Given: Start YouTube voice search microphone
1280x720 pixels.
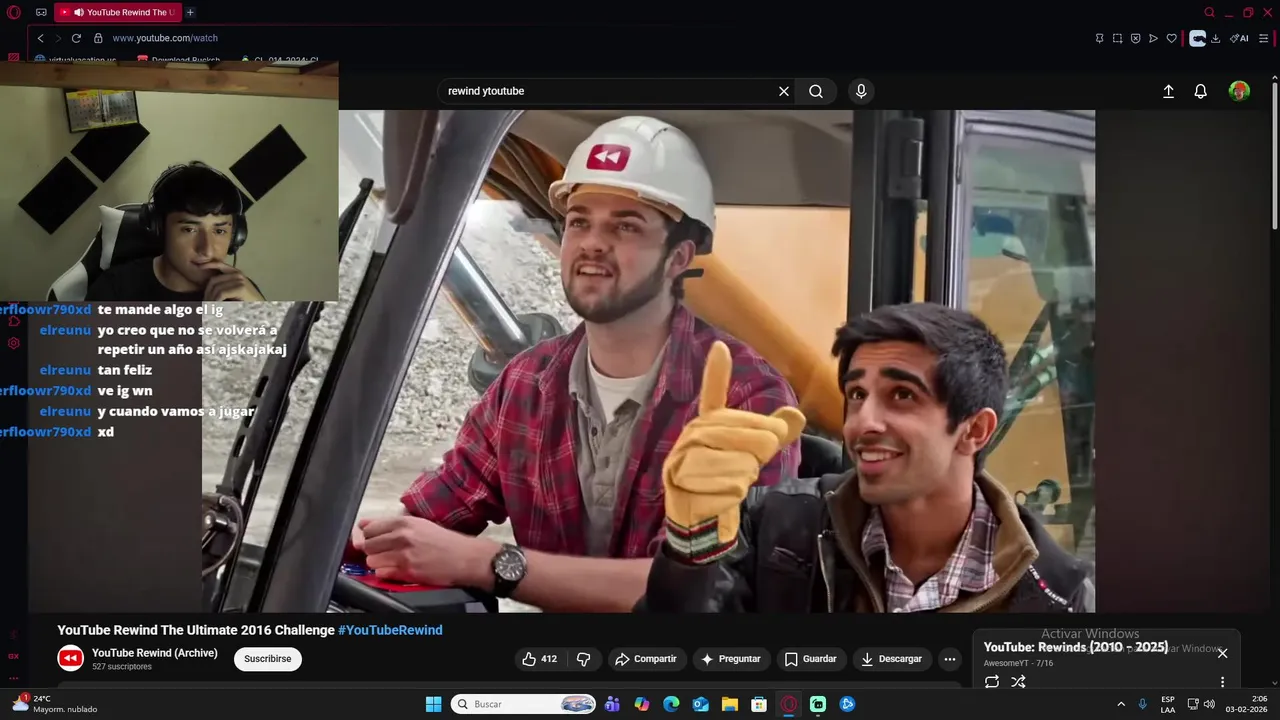Looking at the screenshot, I should [861, 91].
